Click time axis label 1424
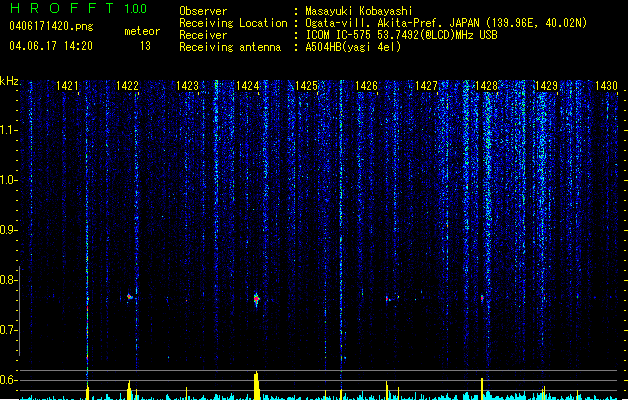This screenshot has height=400, width=629. (x=248, y=85)
